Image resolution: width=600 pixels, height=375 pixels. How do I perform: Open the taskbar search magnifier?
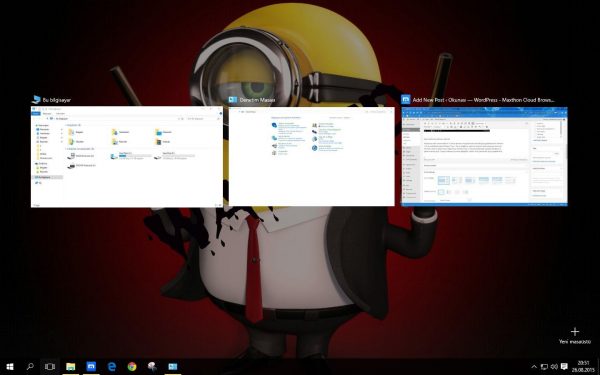click(30, 367)
